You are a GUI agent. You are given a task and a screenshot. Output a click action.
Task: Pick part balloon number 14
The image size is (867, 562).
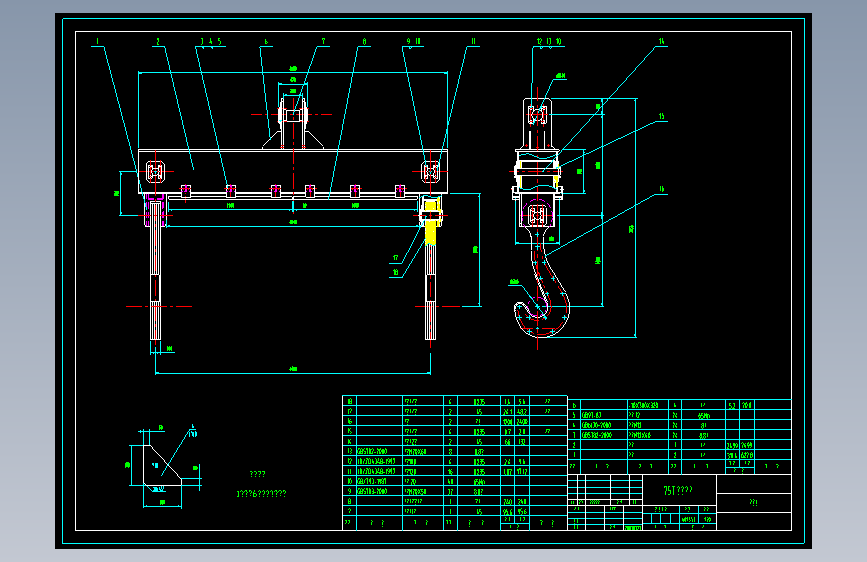click(x=661, y=41)
